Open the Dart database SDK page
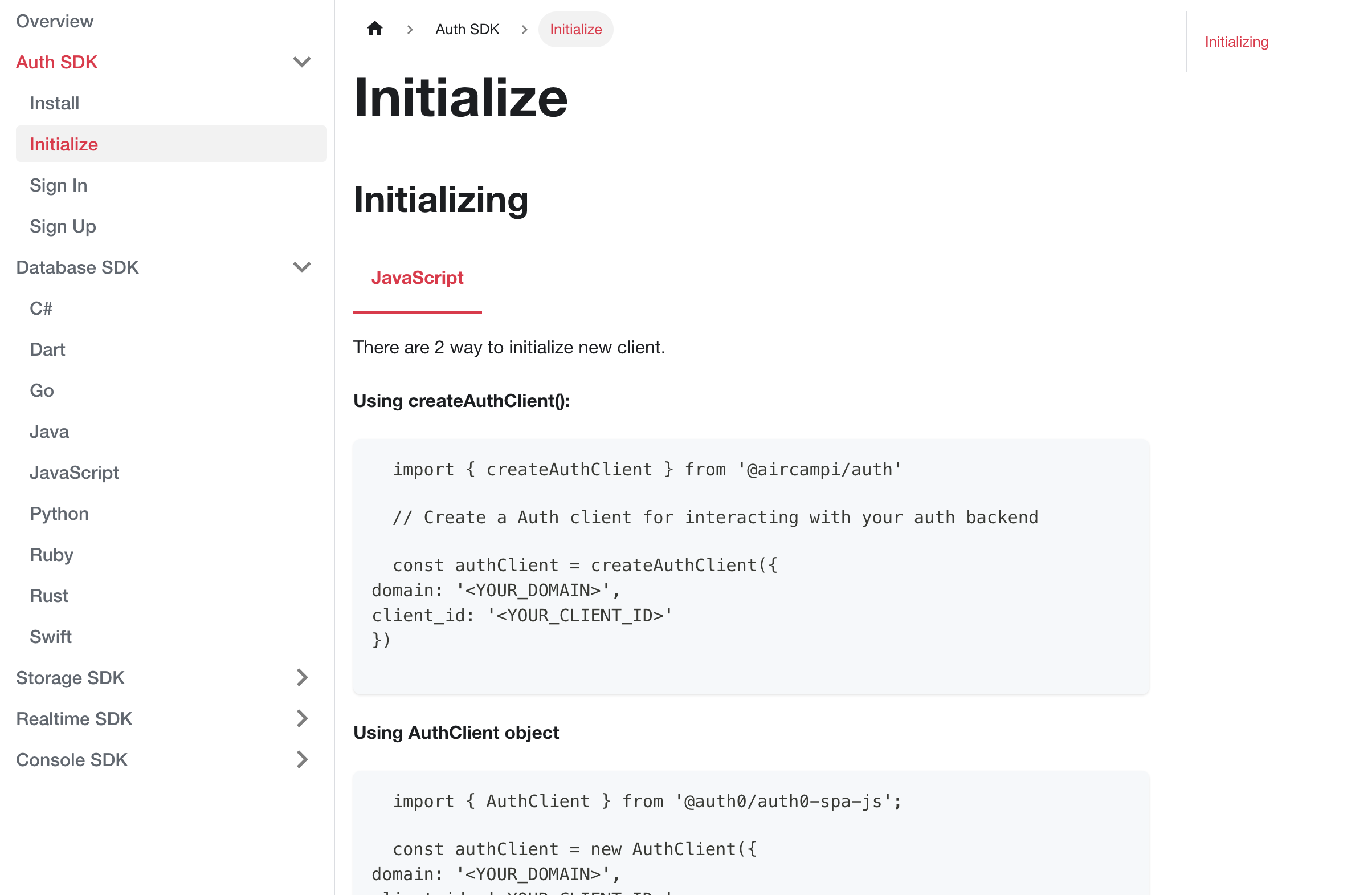This screenshot has height=895, width=1372. [47, 349]
